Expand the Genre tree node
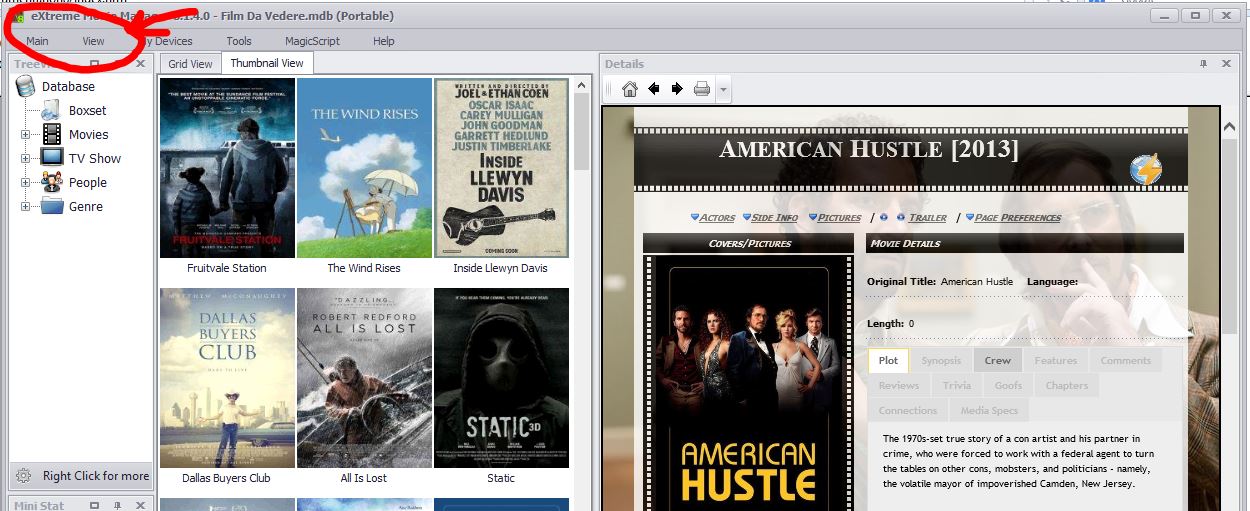 point(26,207)
